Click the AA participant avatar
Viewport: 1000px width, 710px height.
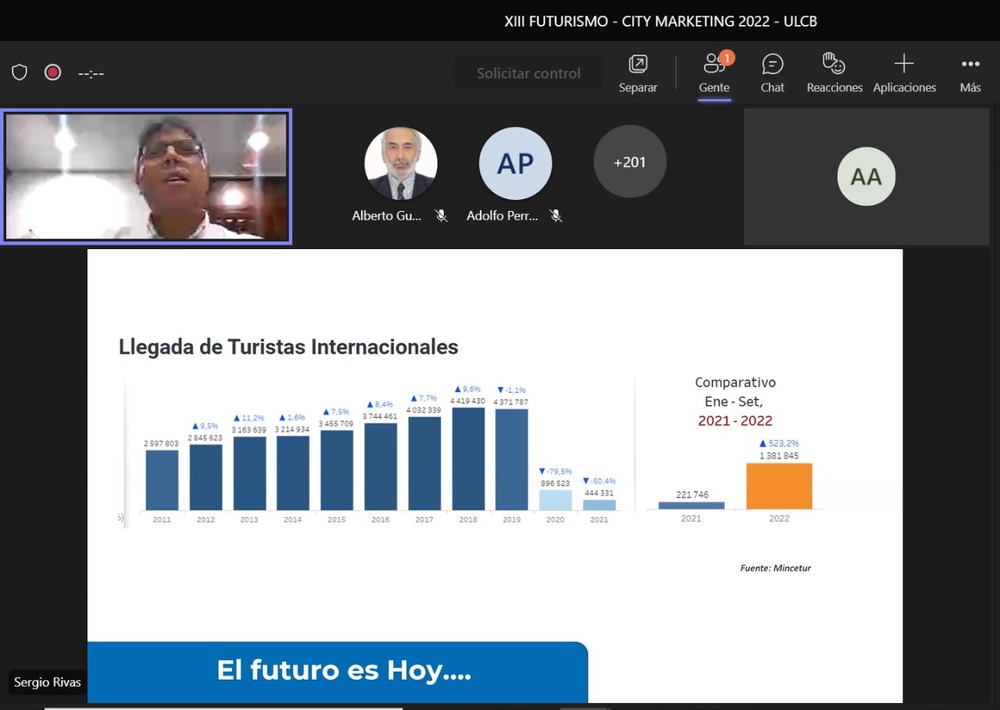tap(866, 176)
